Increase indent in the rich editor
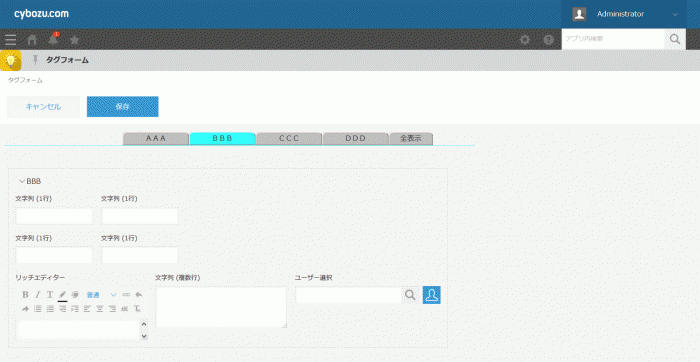700x362 pixels. (x=75, y=308)
